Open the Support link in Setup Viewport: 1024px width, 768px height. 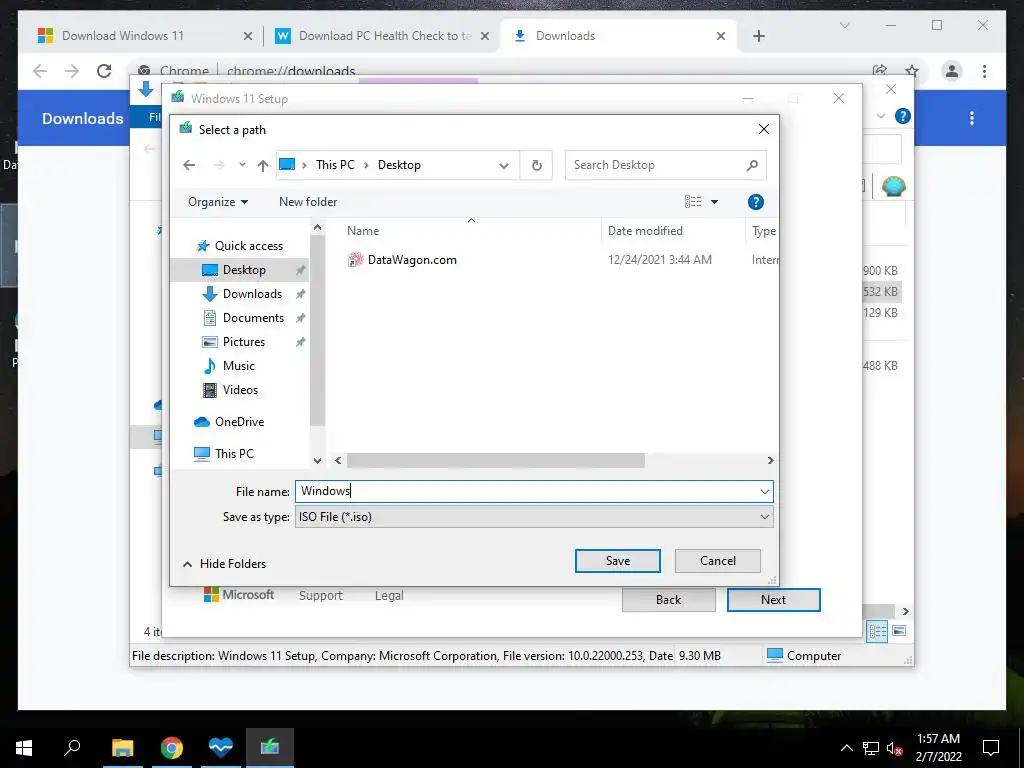[321, 596]
